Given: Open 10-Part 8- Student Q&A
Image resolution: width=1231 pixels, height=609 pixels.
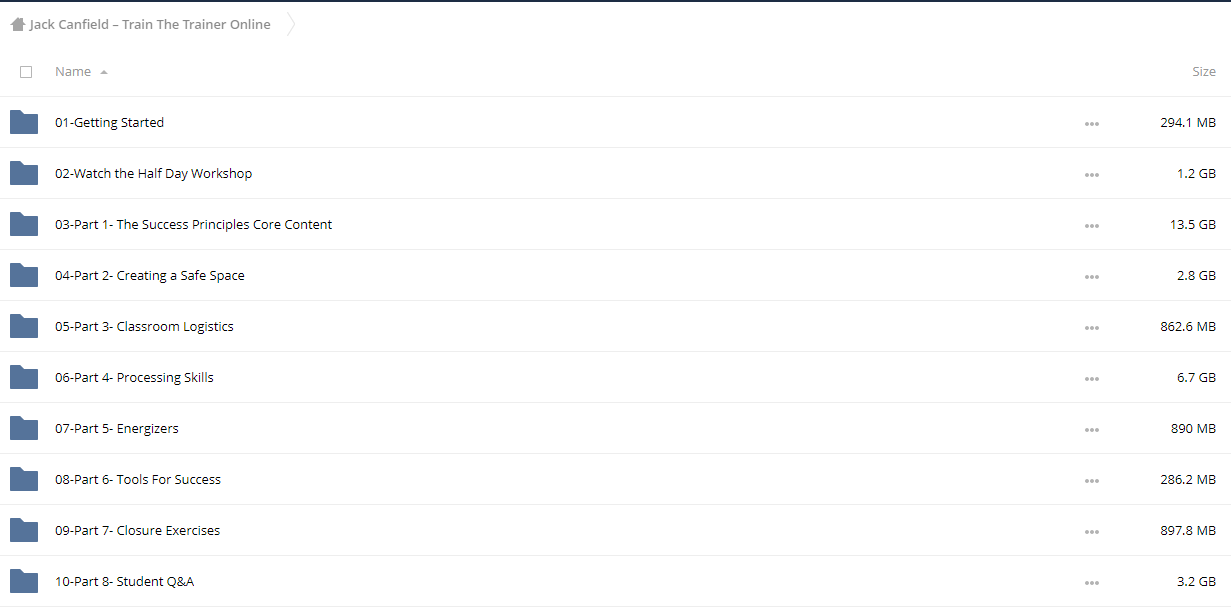Looking at the screenshot, I should (125, 582).
